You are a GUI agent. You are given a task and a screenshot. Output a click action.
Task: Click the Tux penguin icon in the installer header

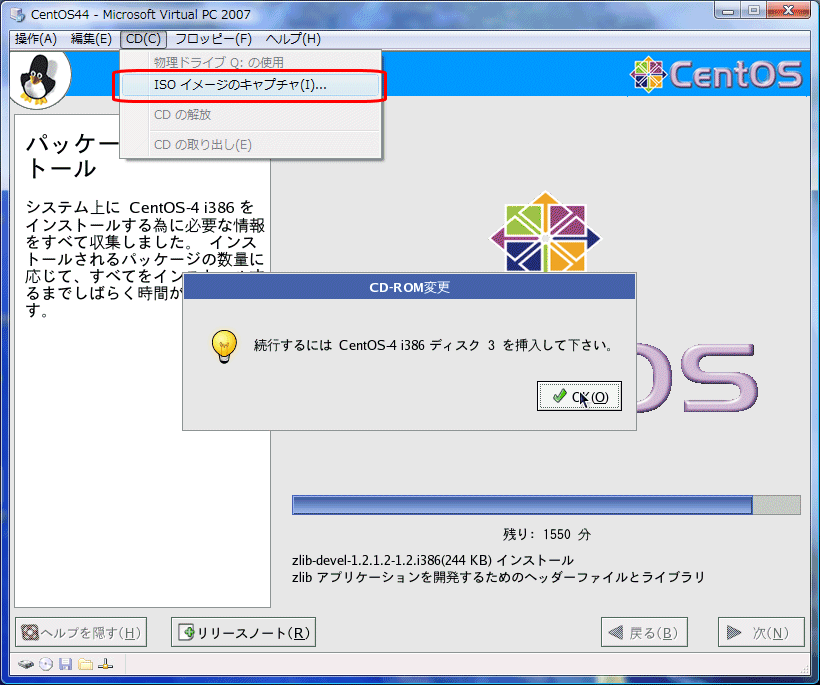tap(37, 79)
